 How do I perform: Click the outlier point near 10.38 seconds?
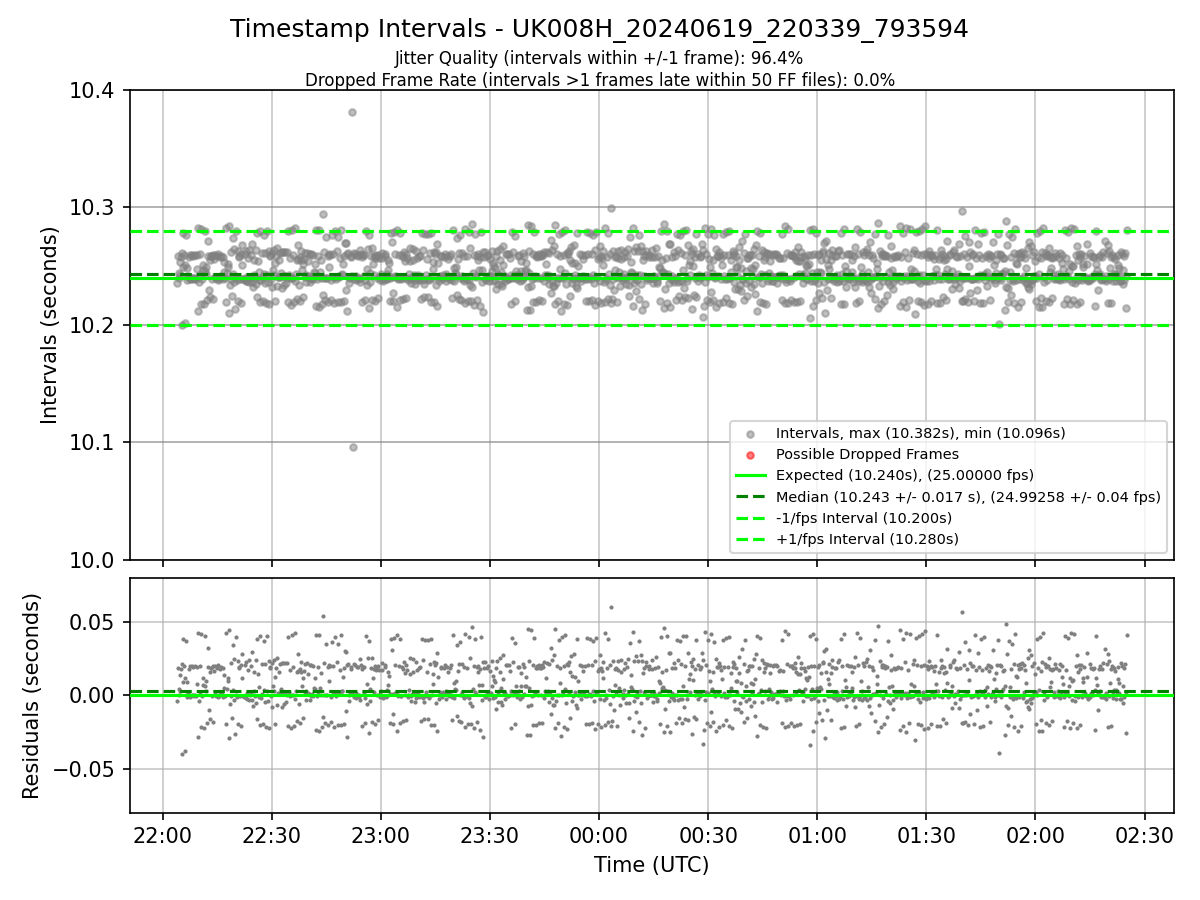pyautogui.click(x=352, y=112)
